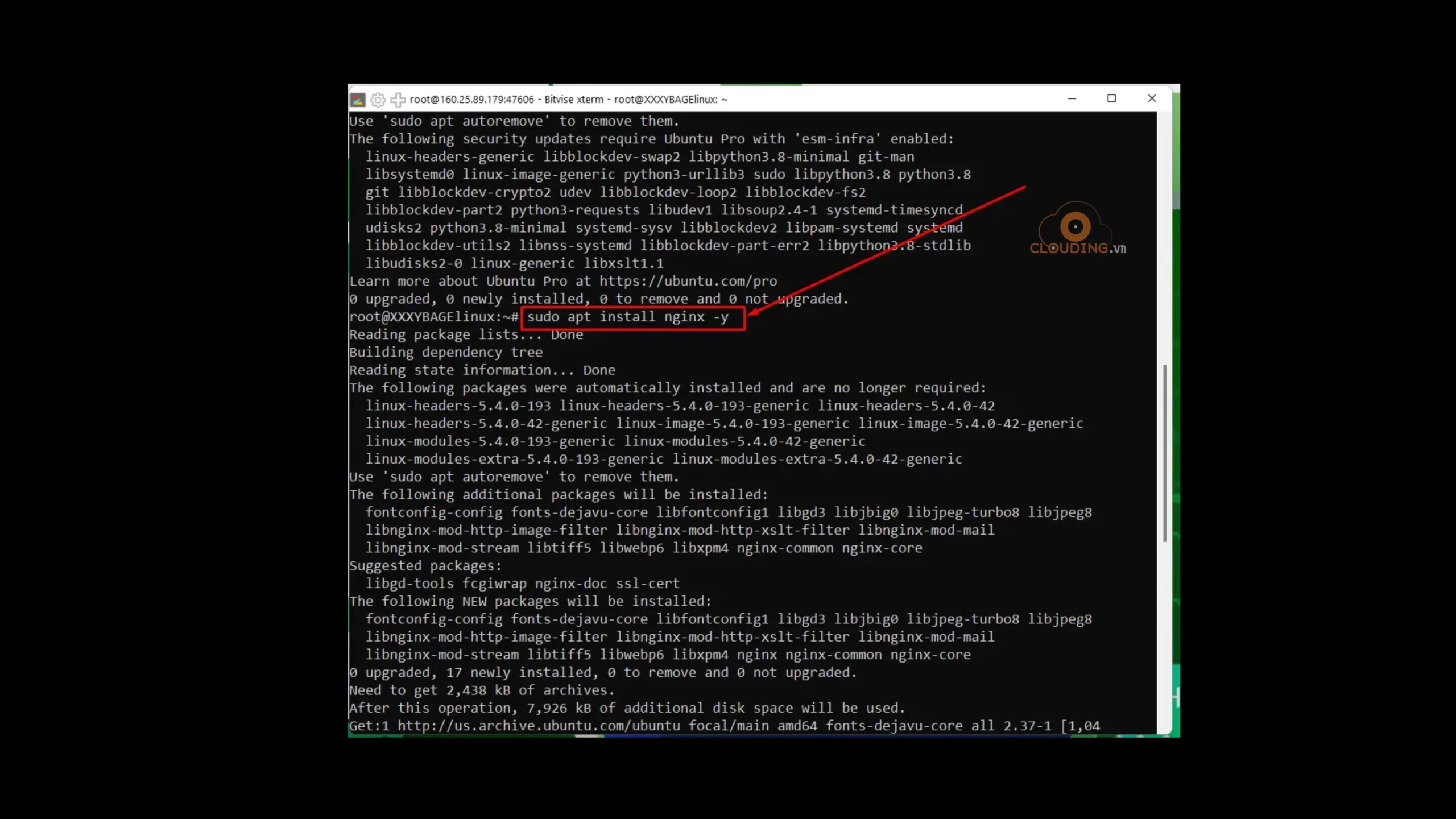This screenshot has height=819, width=1456.
Task: Click line starting 'libsystemd0 linux-image-generic'
Action: point(668,175)
